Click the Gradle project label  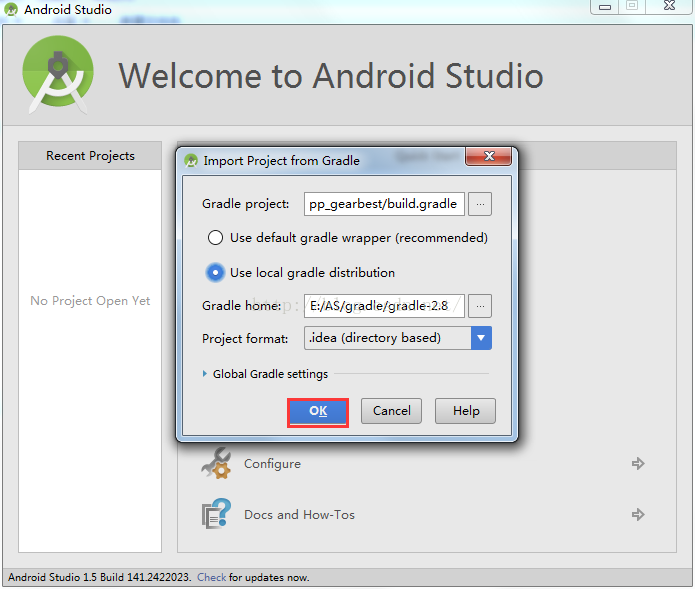(246, 204)
